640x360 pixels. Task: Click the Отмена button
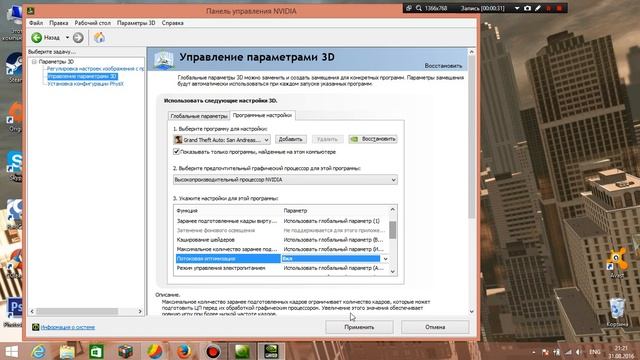pyautogui.click(x=435, y=327)
